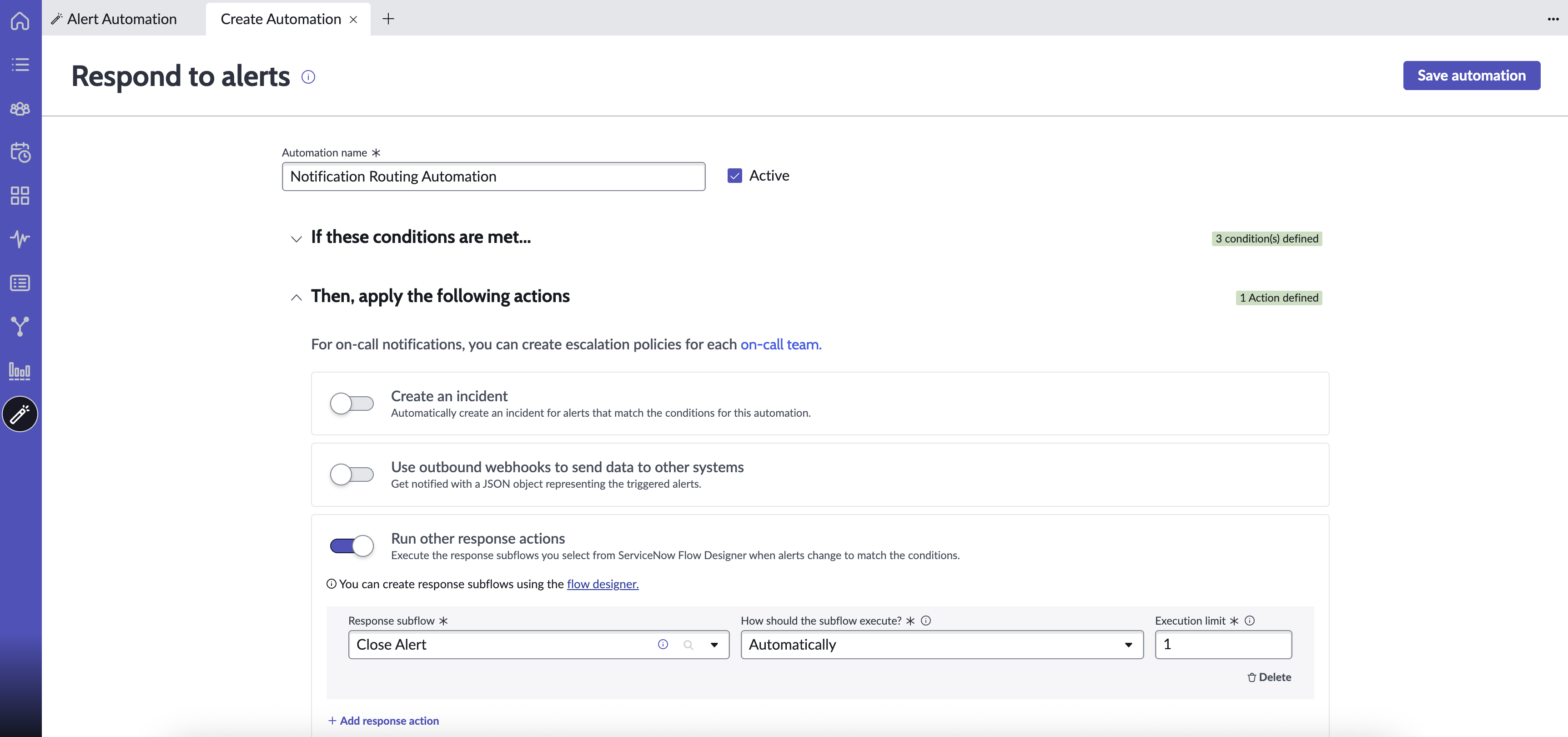The height and width of the screenshot is (737, 1568).
Task: Click the 1 Action defined badge
Action: [1279, 298]
